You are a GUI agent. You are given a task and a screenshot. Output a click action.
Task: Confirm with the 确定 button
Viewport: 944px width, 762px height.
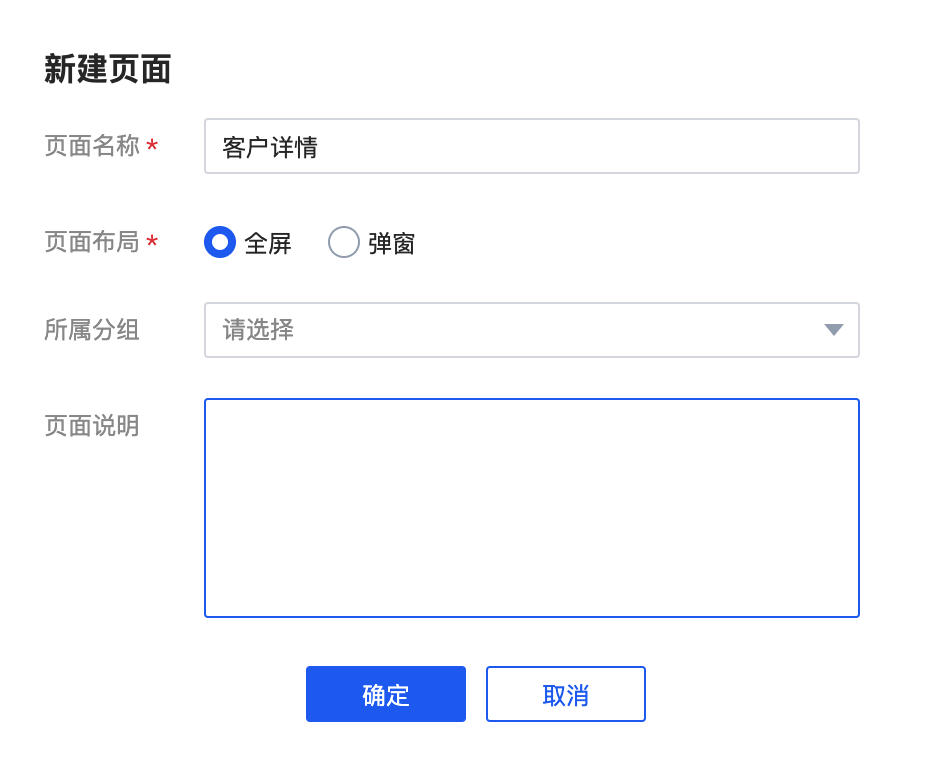point(386,694)
